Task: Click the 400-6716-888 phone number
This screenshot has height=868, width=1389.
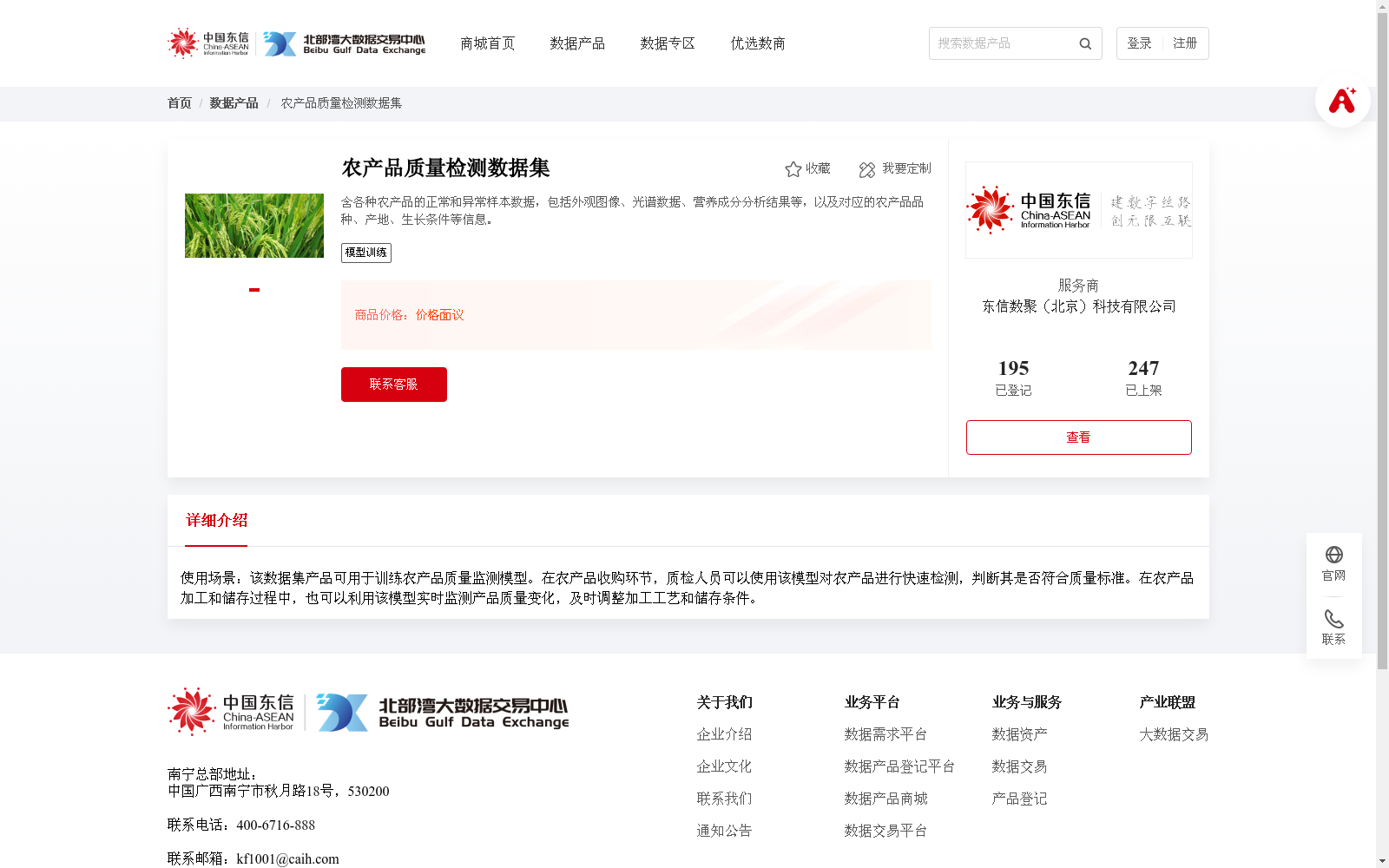Action: click(276, 825)
